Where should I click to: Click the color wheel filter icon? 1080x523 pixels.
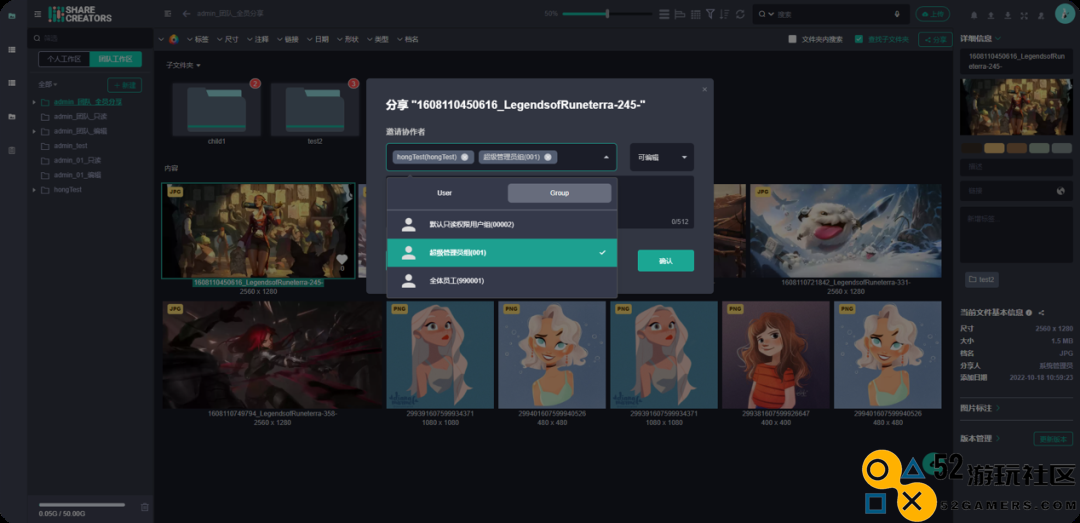[174, 39]
